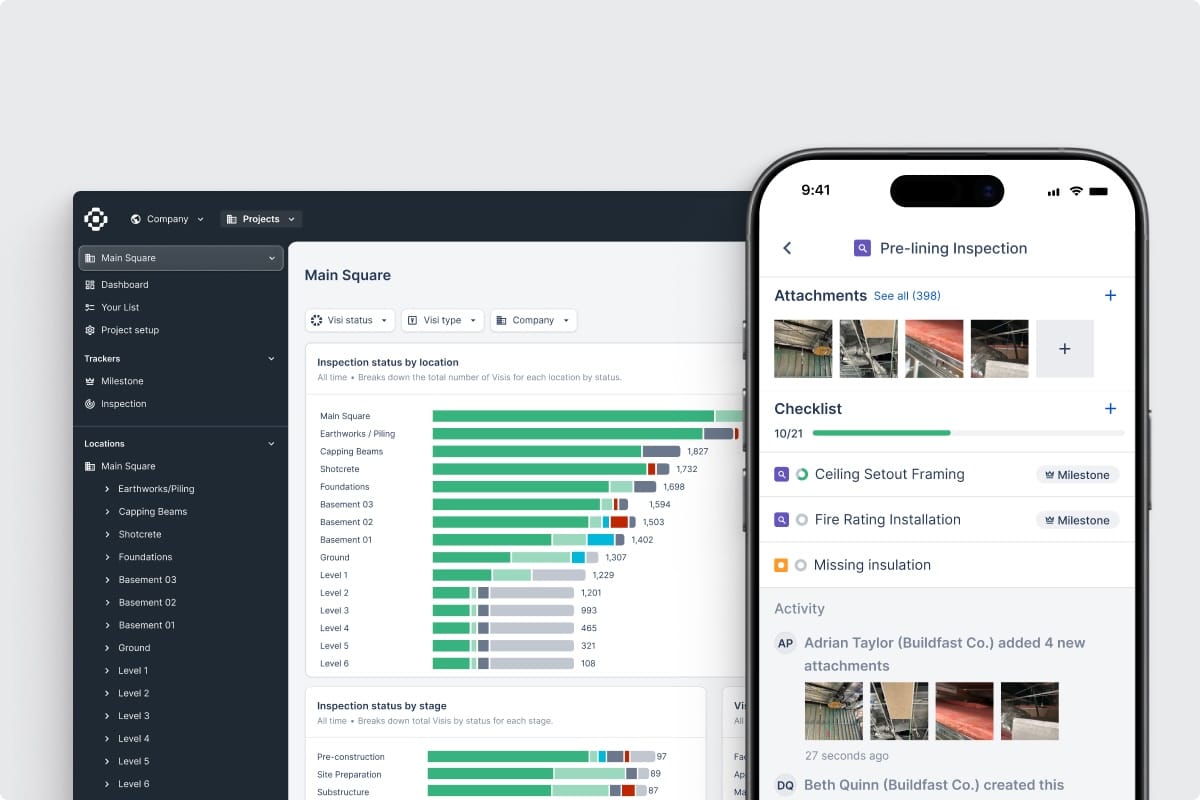Select Level 1 in locations tree
Viewport: 1200px width, 800px height.
tap(133, 671)
